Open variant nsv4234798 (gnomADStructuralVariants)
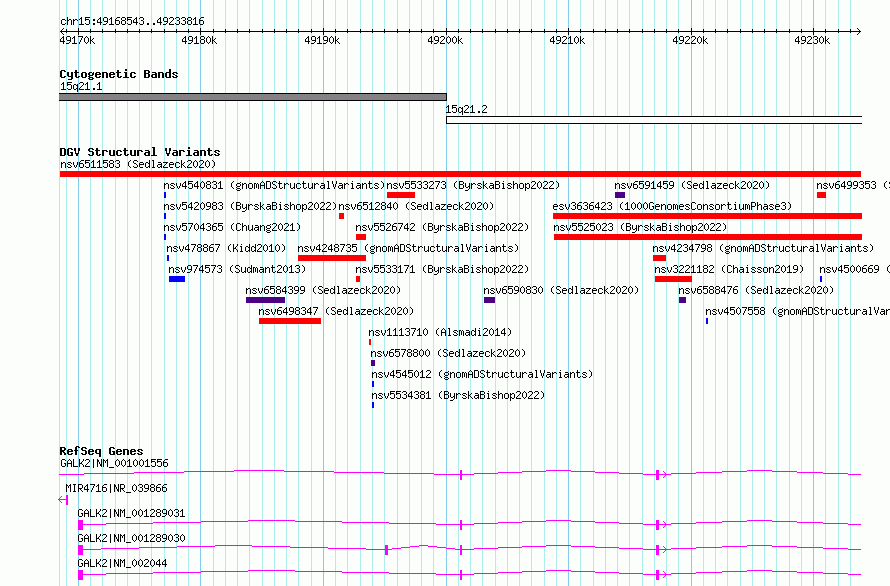The height and width of the screenshot is (586, 890). (763, 248)
